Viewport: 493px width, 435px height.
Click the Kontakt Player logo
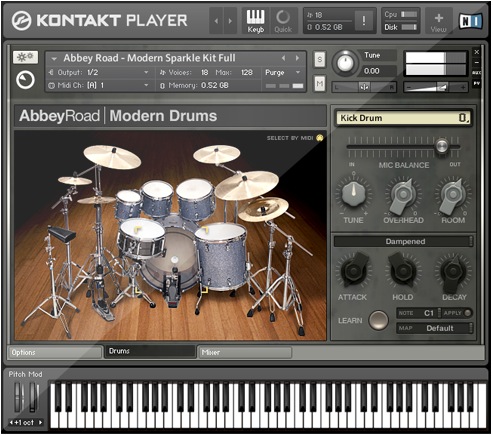click(99, 21)
